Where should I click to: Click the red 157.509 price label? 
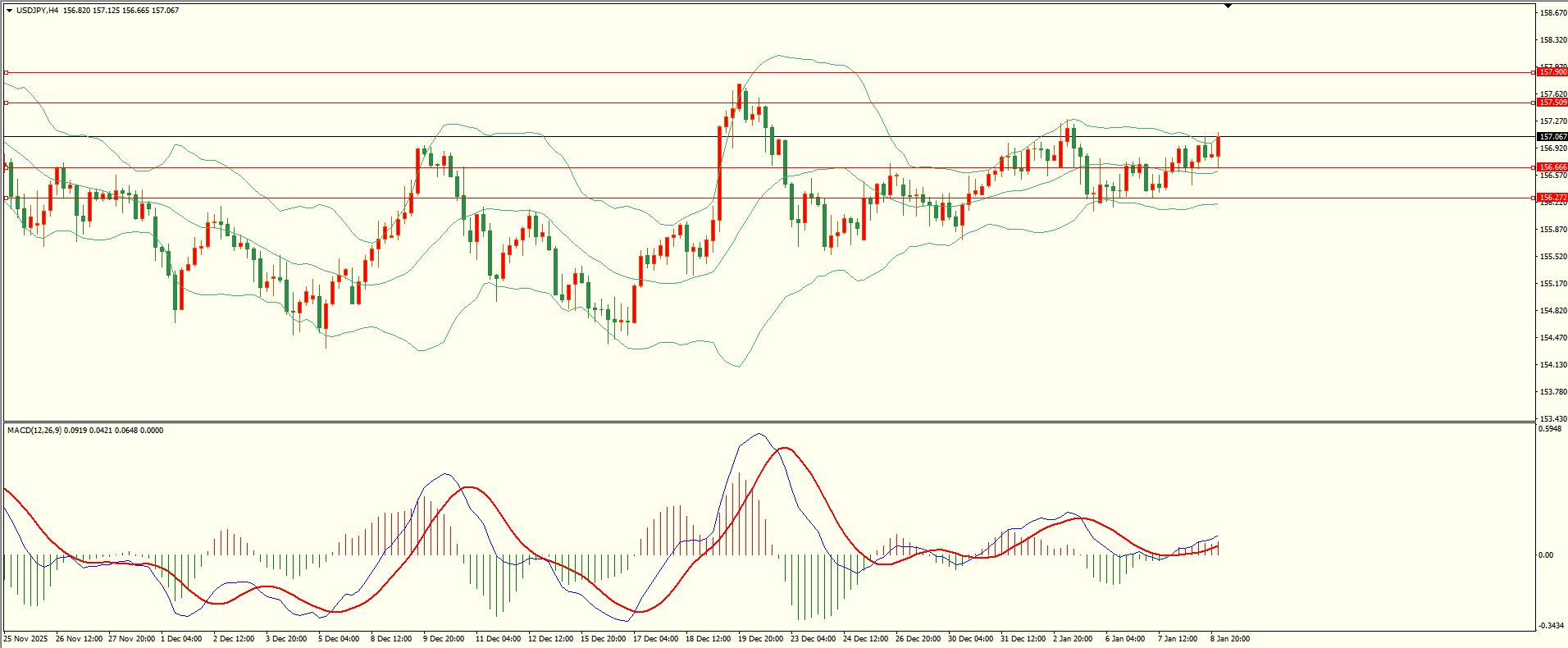coord(1552,103)
